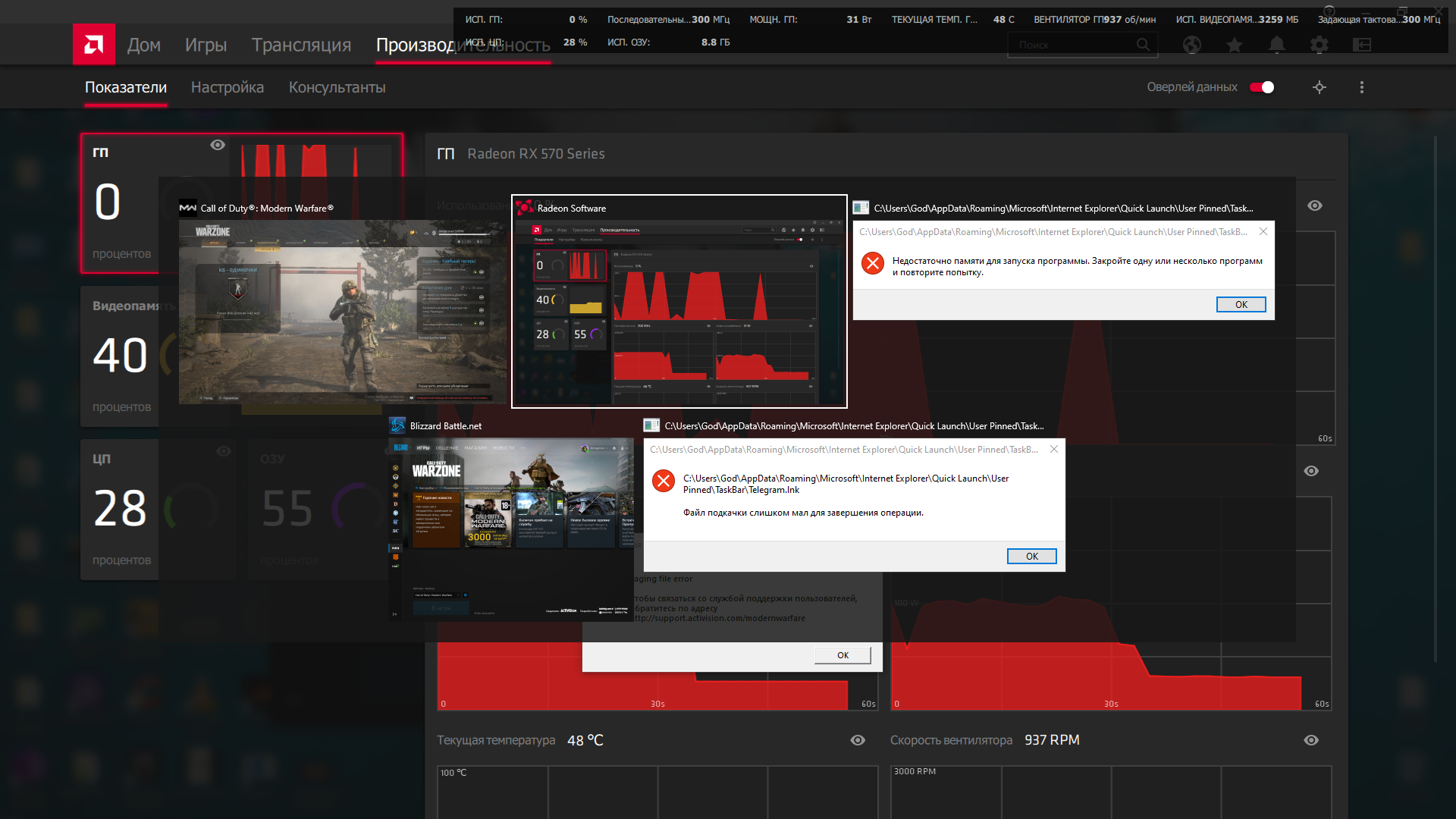Select the Blizzard Battle.net window thumbnail
The height and width of the screenshot is (819, 1456).
click(x=511, y=529)
